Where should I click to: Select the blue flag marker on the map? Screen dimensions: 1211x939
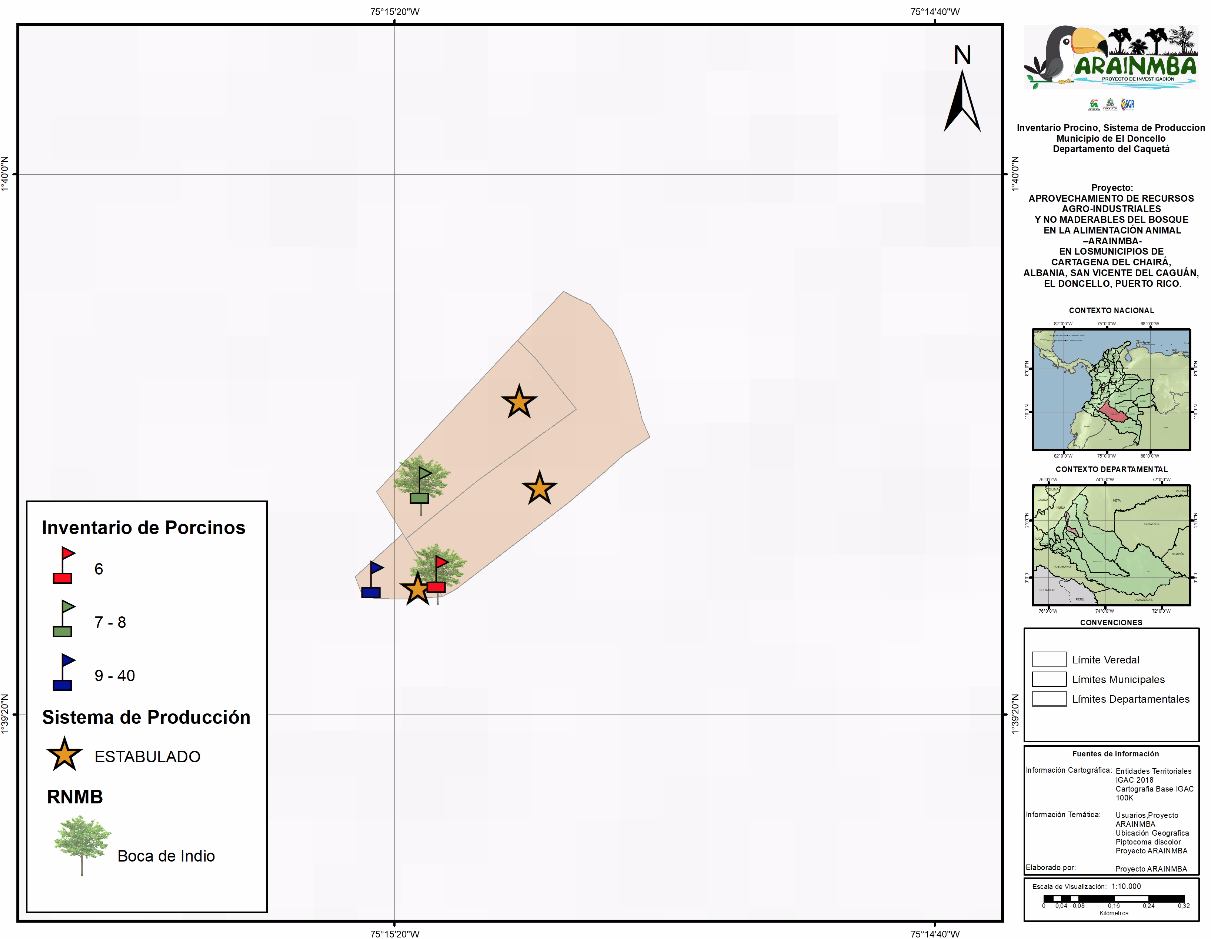[372, 579]
